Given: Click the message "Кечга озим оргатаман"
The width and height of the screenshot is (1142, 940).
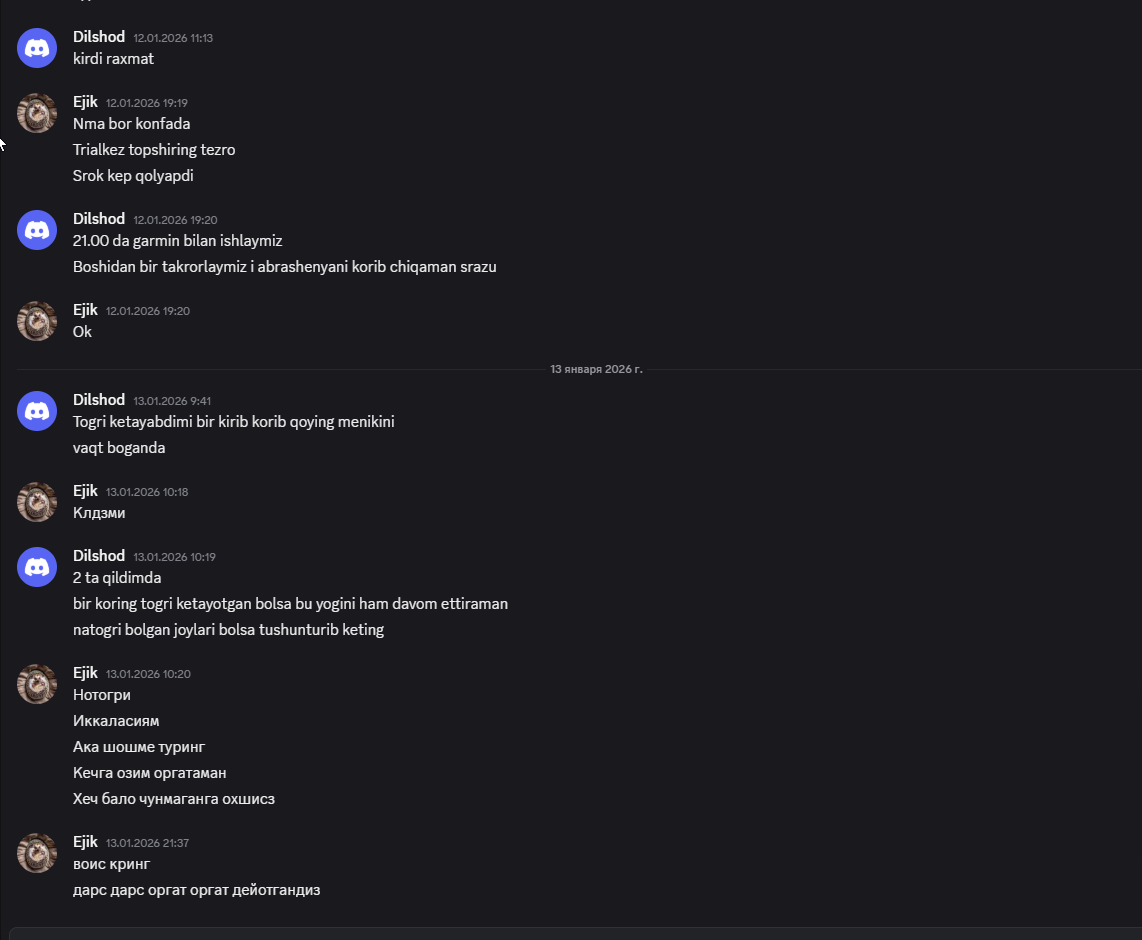Looking at the screenshot, I should coord(150,773).
